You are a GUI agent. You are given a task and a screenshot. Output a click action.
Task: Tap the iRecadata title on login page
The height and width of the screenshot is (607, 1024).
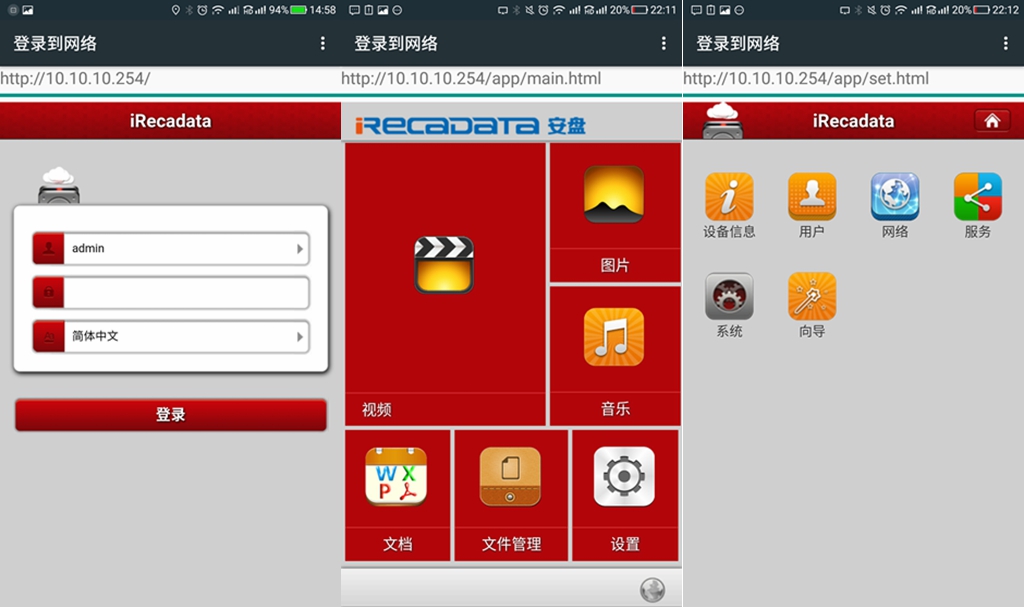click(x=170, y=121)
